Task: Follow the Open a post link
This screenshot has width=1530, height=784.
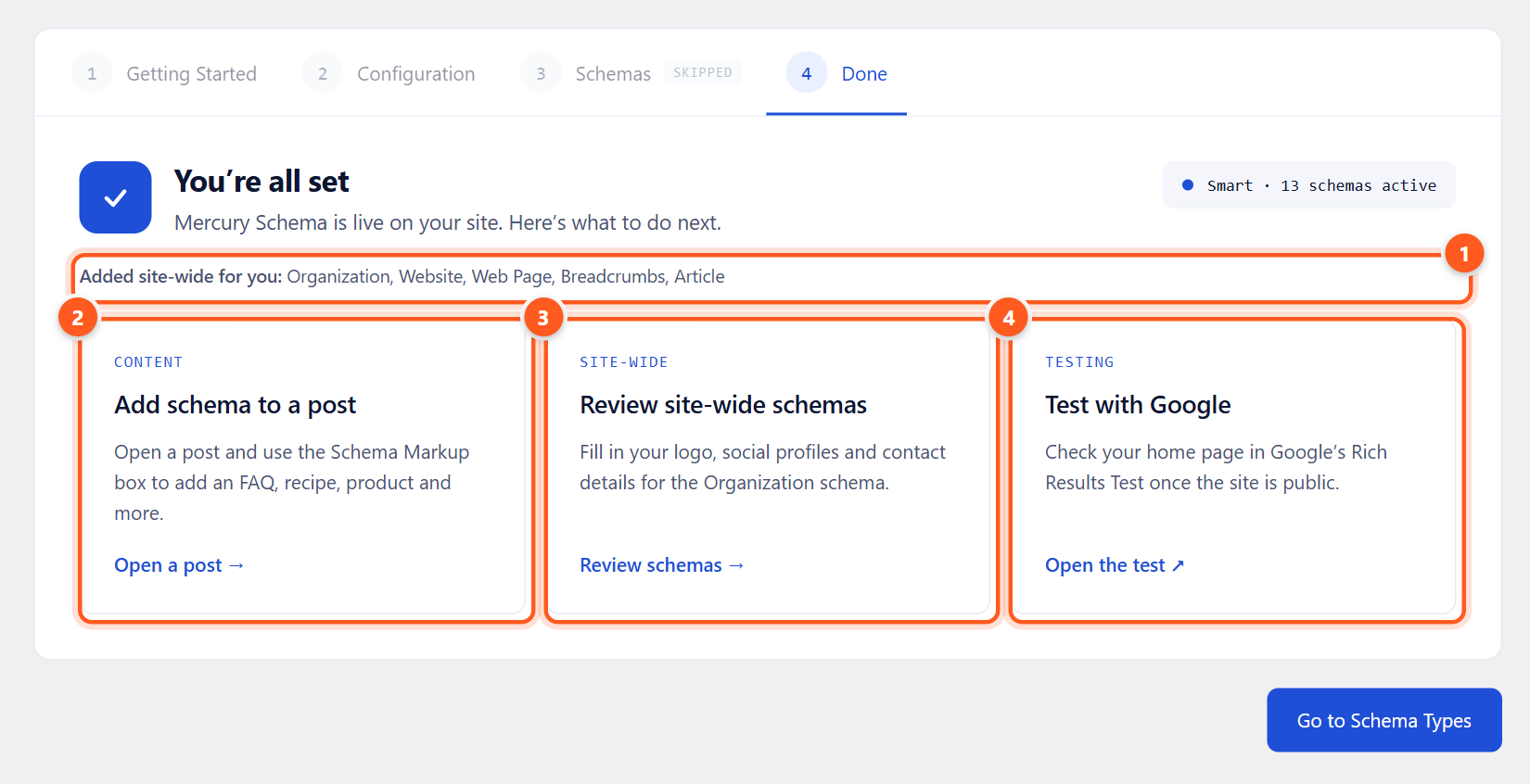Action: pyautogui.click(x=179, y=565)
